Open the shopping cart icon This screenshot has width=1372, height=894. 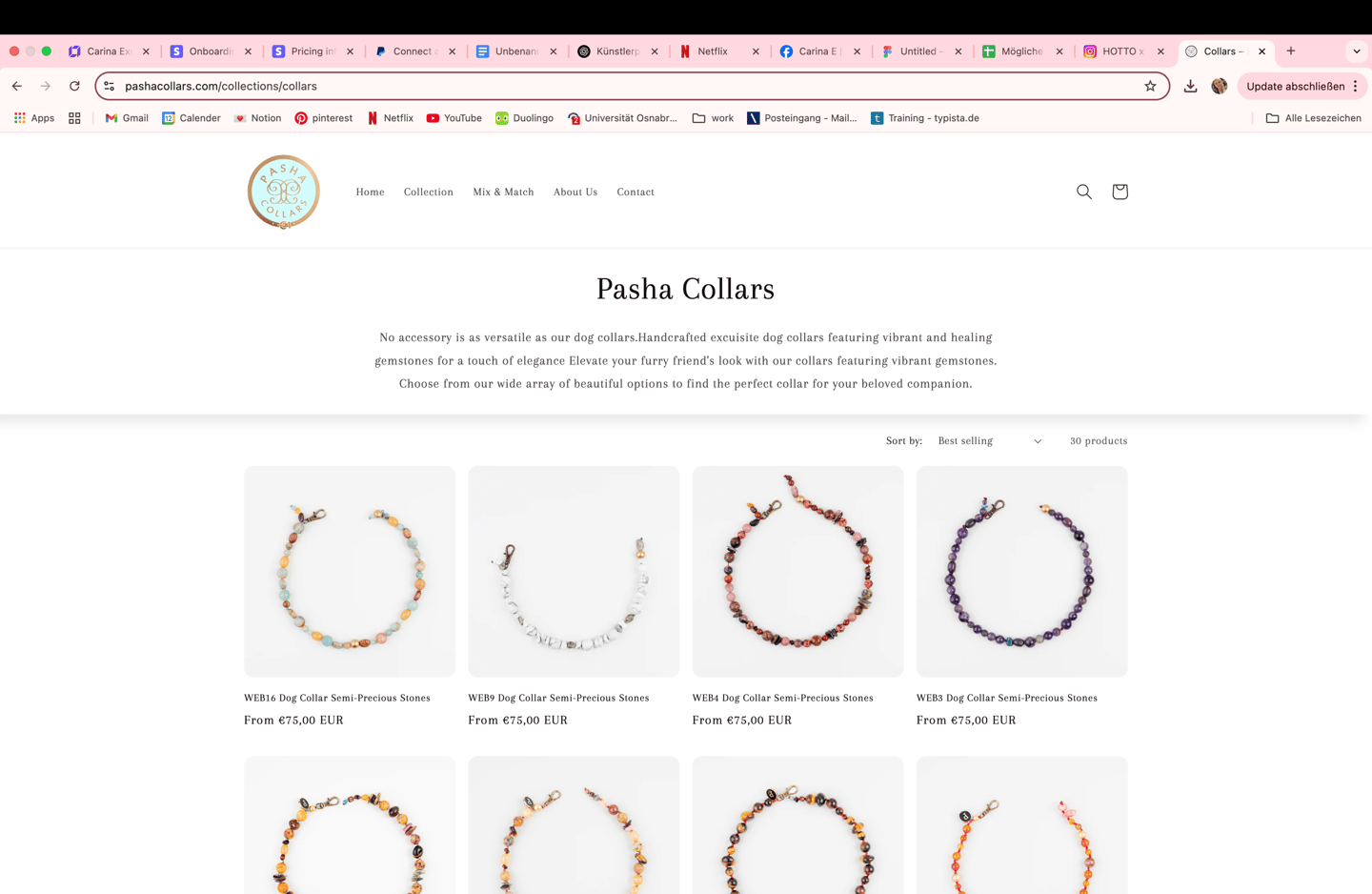tap(1120, 192)
